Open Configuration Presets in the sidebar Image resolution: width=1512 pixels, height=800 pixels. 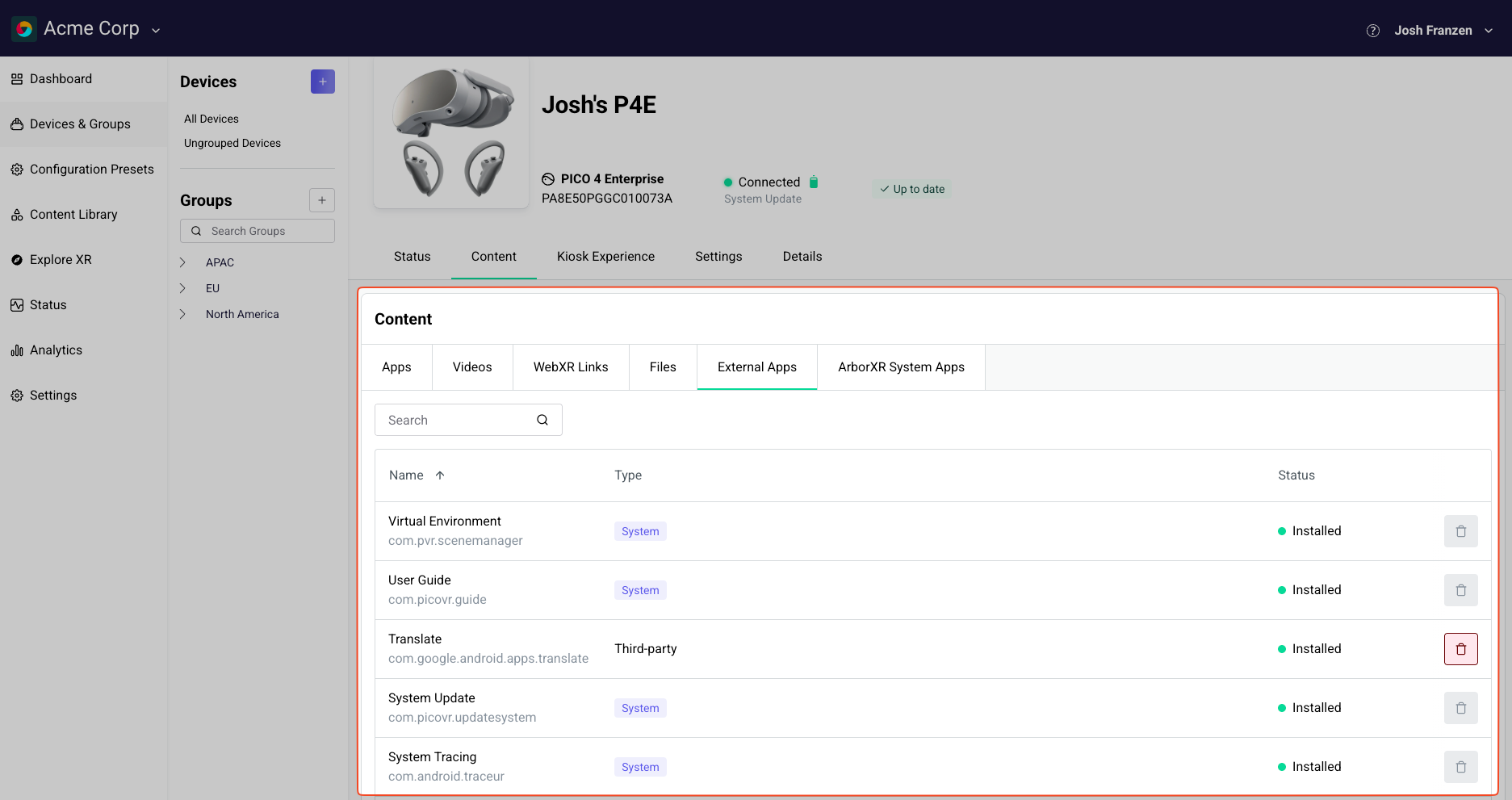[83, 170]
